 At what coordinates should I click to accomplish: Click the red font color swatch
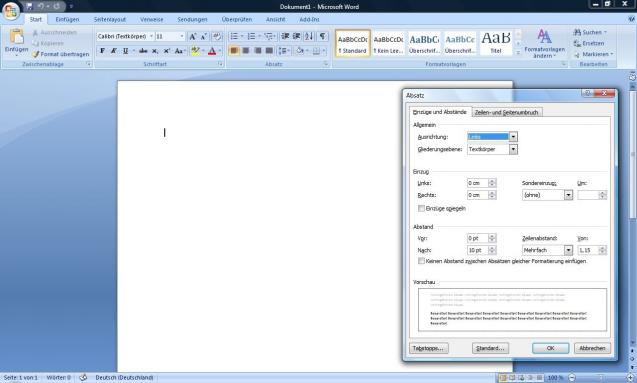tap(212, 51)
